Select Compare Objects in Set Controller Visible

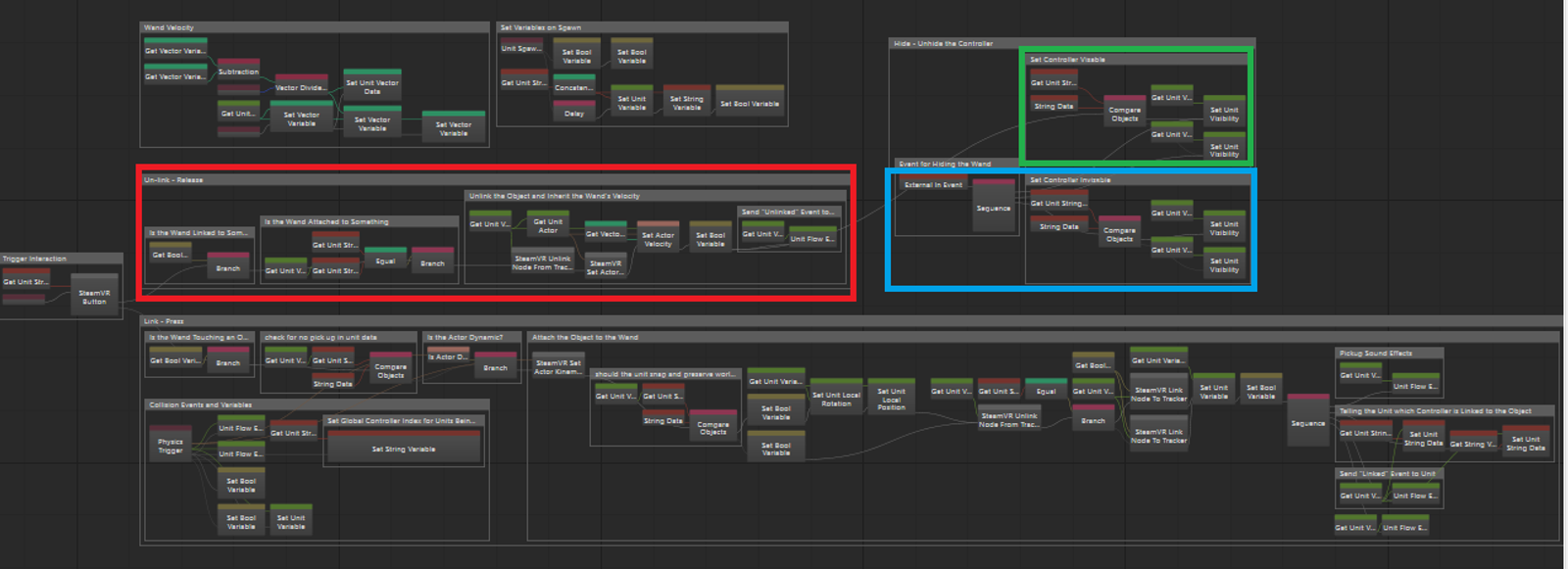[x=1125, y=111]
